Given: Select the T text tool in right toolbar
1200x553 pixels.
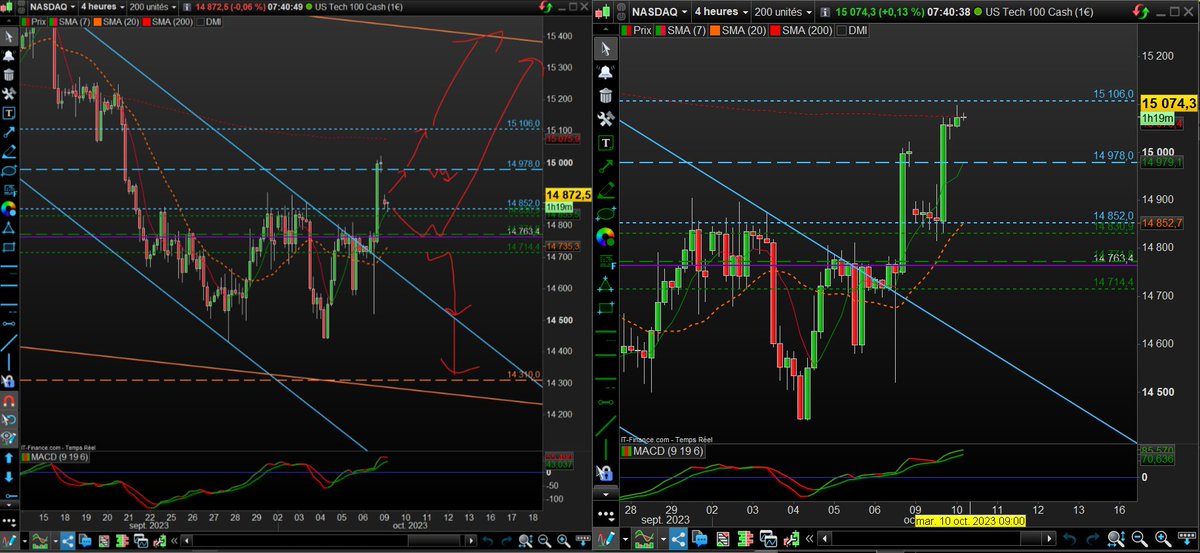Looking at the screenshot, I should 604,145.
